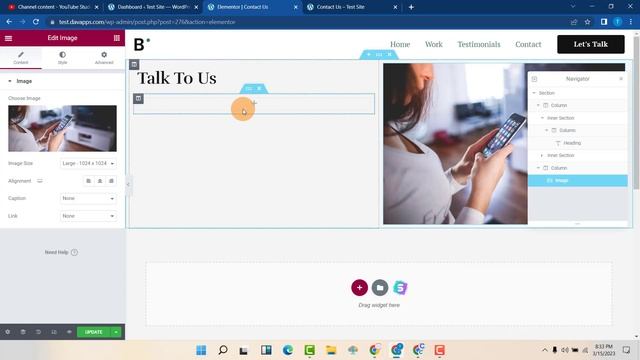Align image to the left

click(x=89, y=181)
